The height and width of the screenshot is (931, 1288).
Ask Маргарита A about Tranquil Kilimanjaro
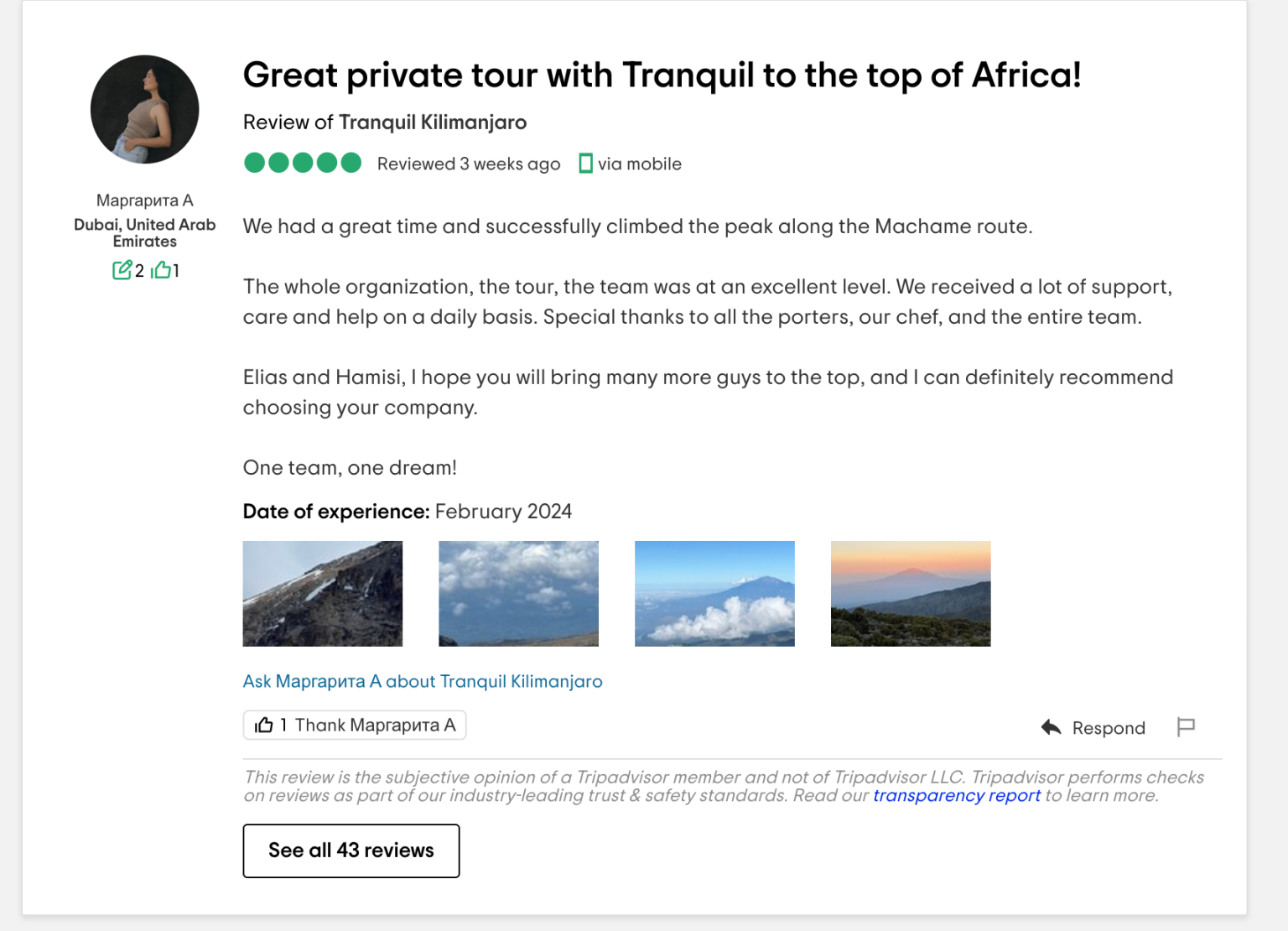click(422, 681)
